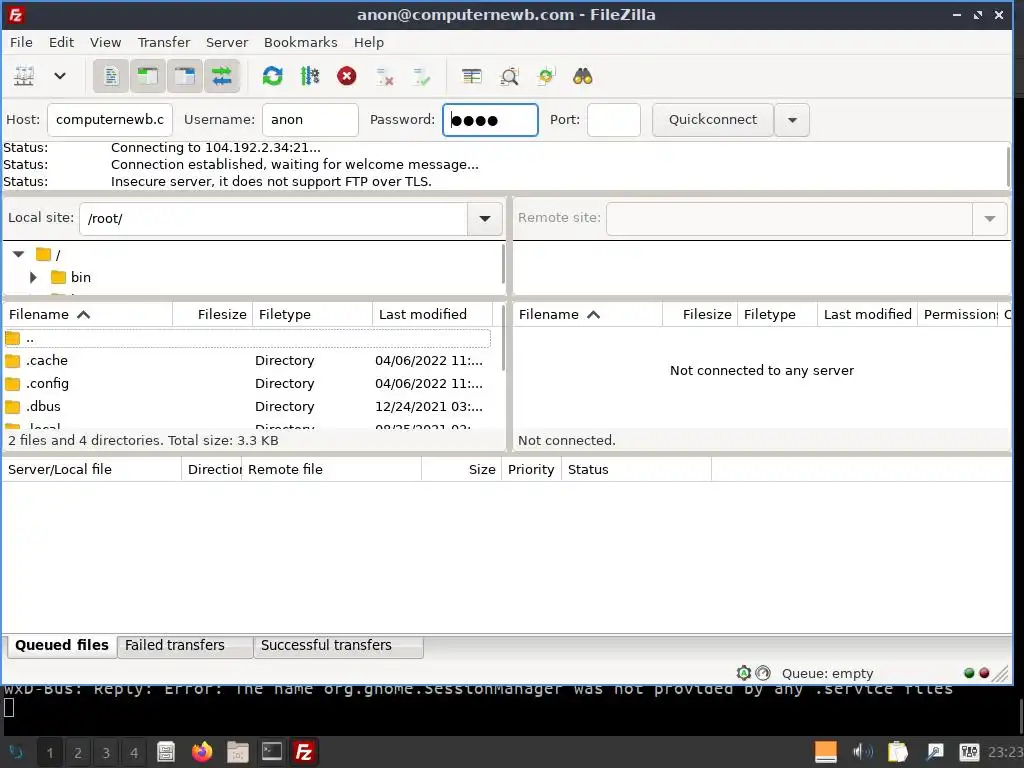Toggle synchronized browsing
This screenshot has height=768, width=1024.
coord(545,76)
